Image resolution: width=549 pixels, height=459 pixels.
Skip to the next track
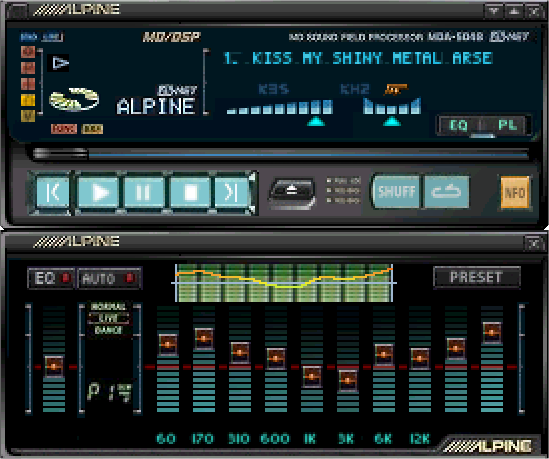231,192
